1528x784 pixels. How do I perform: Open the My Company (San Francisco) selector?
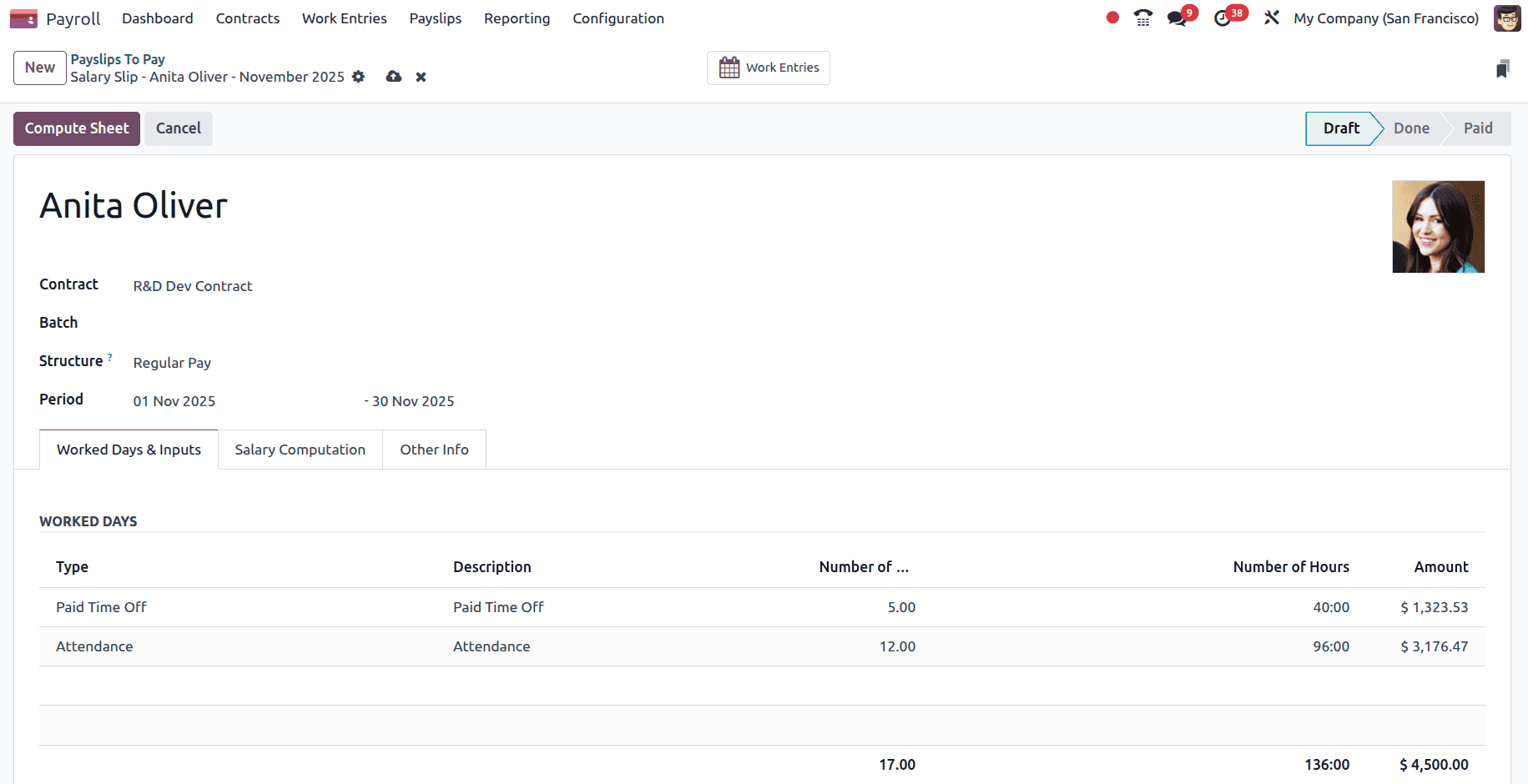click(x=1385, y=18)
